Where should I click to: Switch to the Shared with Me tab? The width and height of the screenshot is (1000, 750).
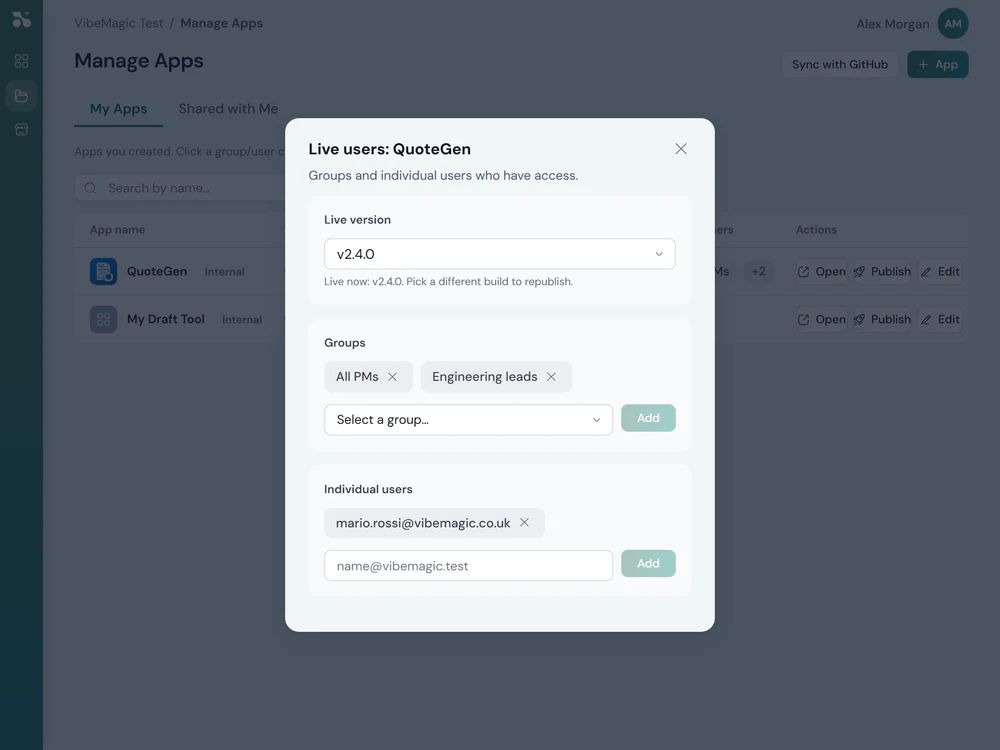pos(228,108)
